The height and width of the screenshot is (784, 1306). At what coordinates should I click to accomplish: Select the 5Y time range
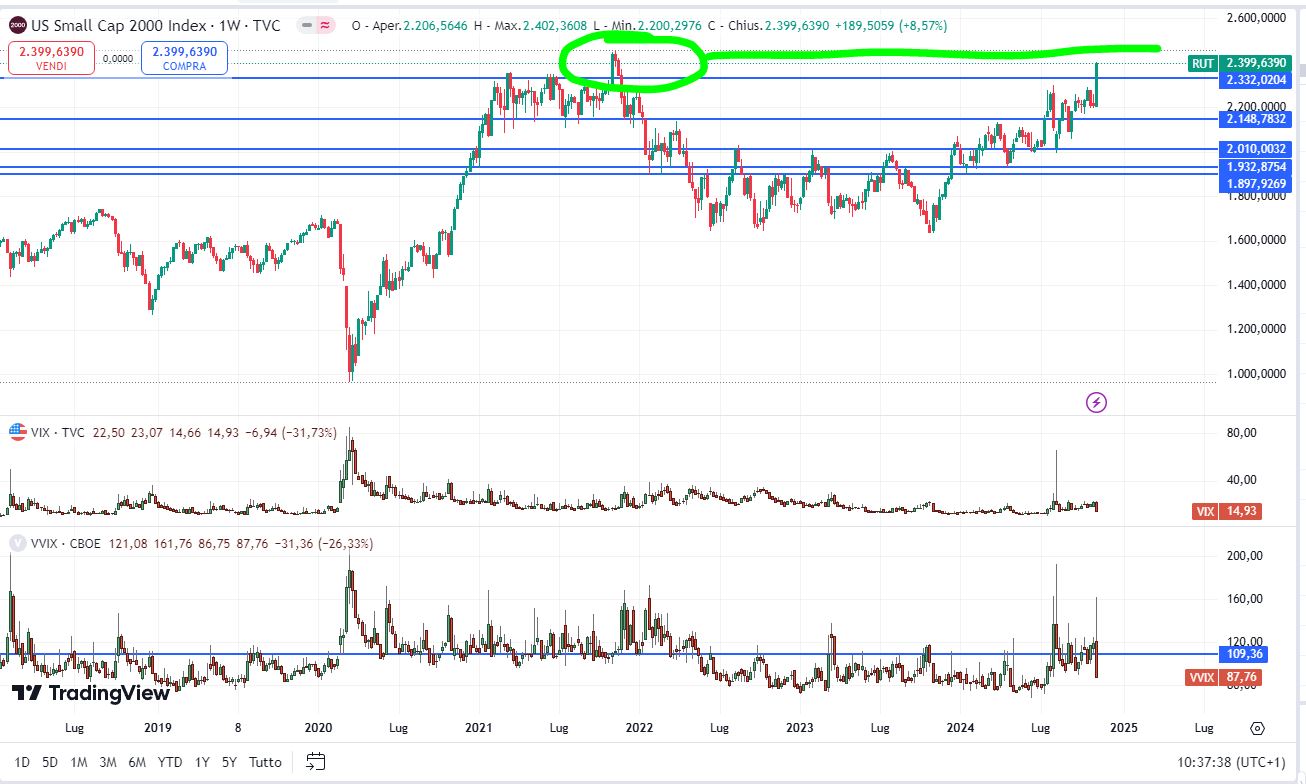pyautogui.click(x=229, y=762)
